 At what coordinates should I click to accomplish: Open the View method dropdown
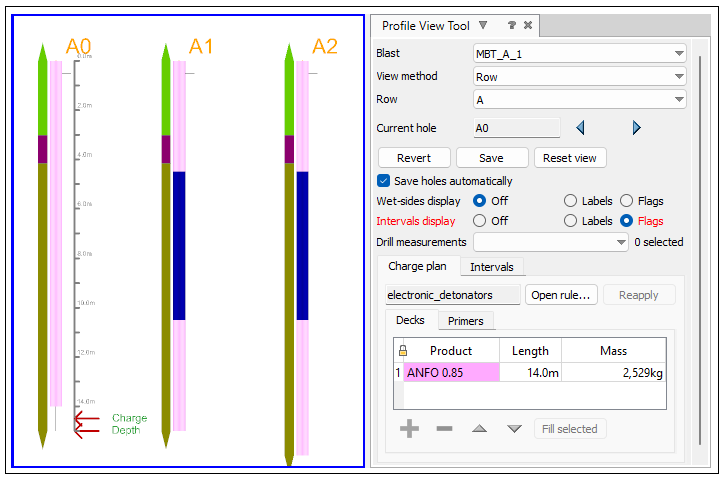tap(580, 76)
